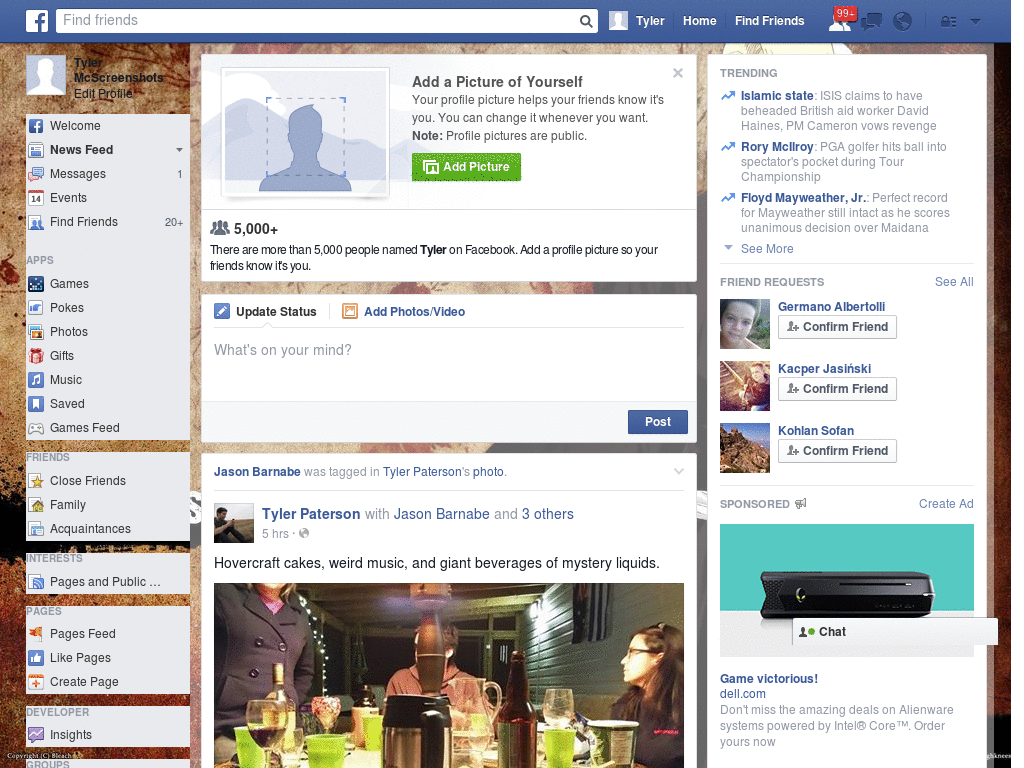Click Find Friends in top navigation bar
Screen dimensions: 1024x768
[769, 21]
